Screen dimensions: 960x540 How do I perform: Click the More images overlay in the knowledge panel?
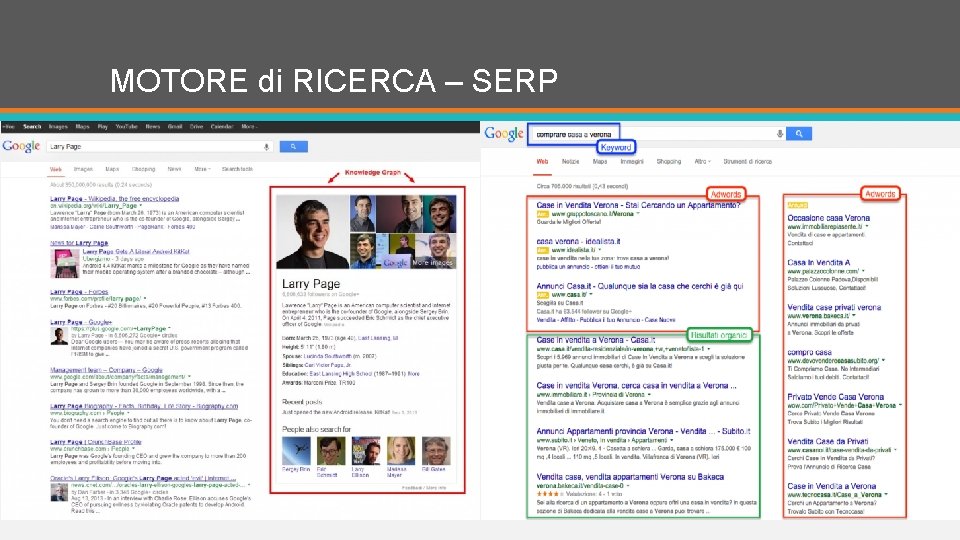pyautogui.click(x=433, y=262)
